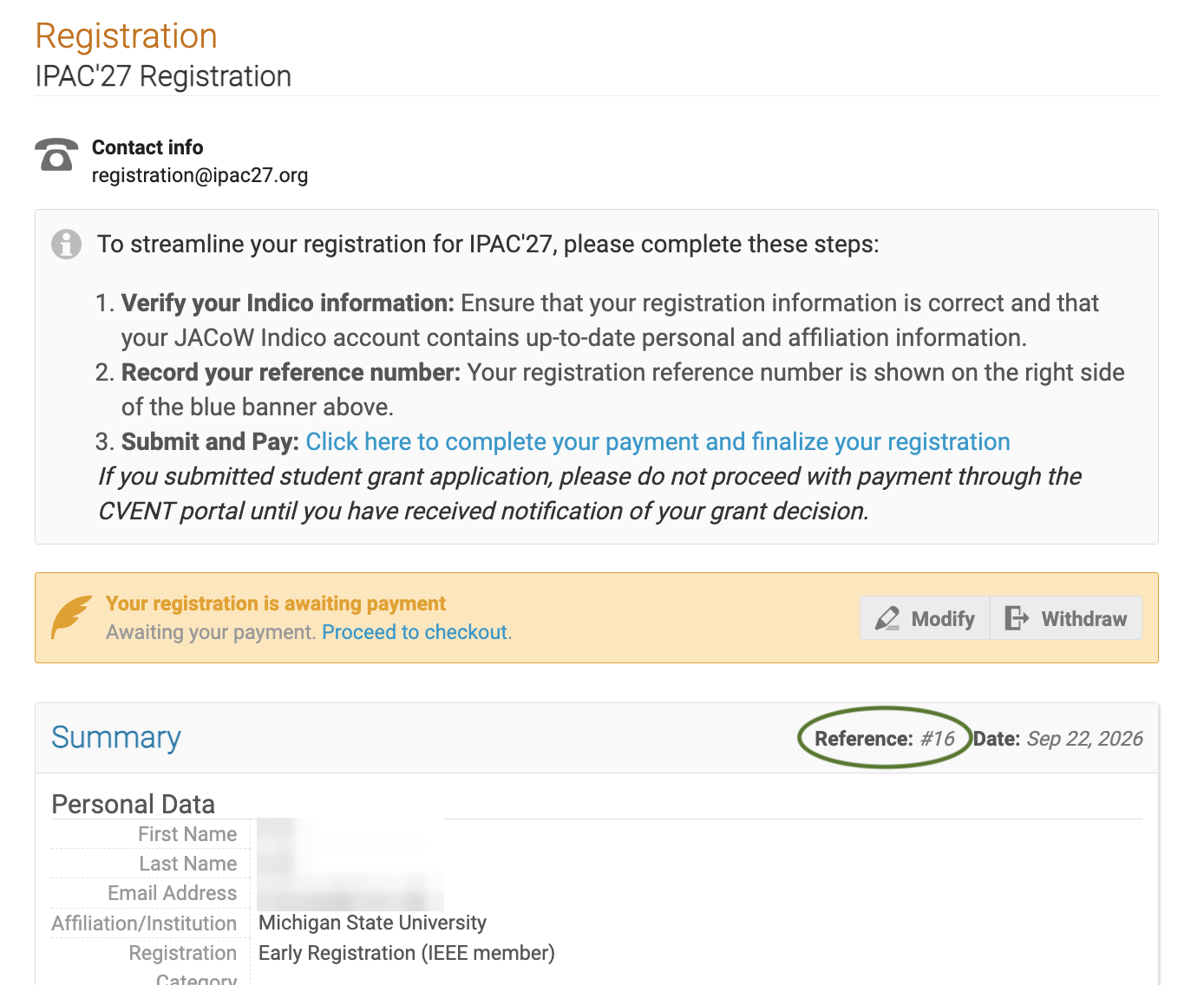This screenshot has width=1204, height=985.
Task: Click the Affiliation/Institution label
Action: (x=144, y=923)
